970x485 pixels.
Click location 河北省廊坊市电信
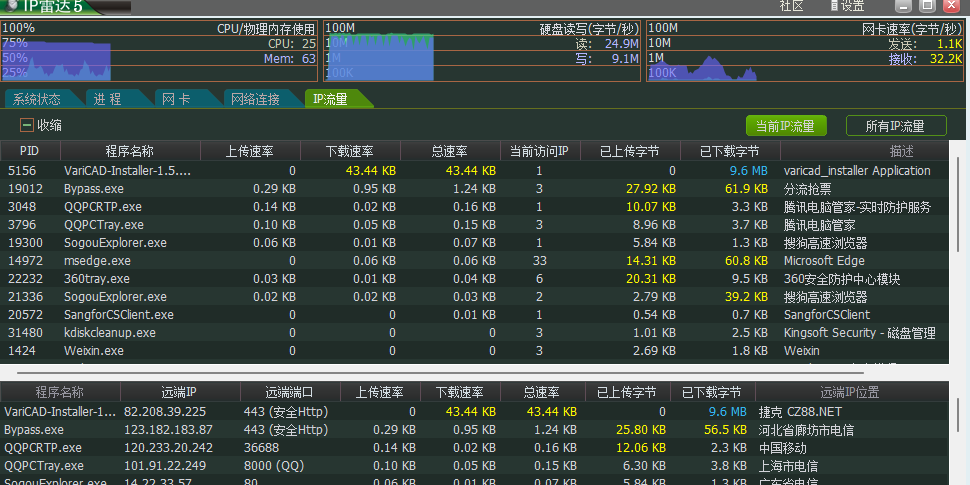(x=807, y=429)
